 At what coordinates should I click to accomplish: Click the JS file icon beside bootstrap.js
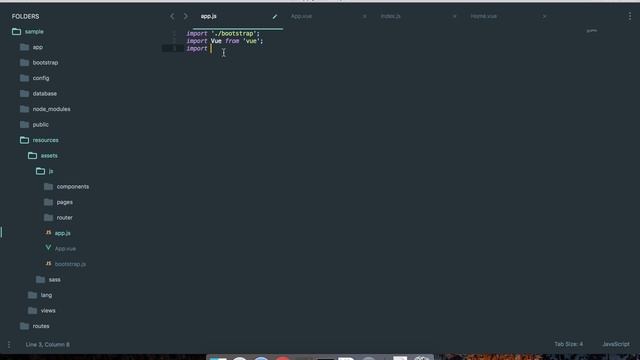coord(48,264)
